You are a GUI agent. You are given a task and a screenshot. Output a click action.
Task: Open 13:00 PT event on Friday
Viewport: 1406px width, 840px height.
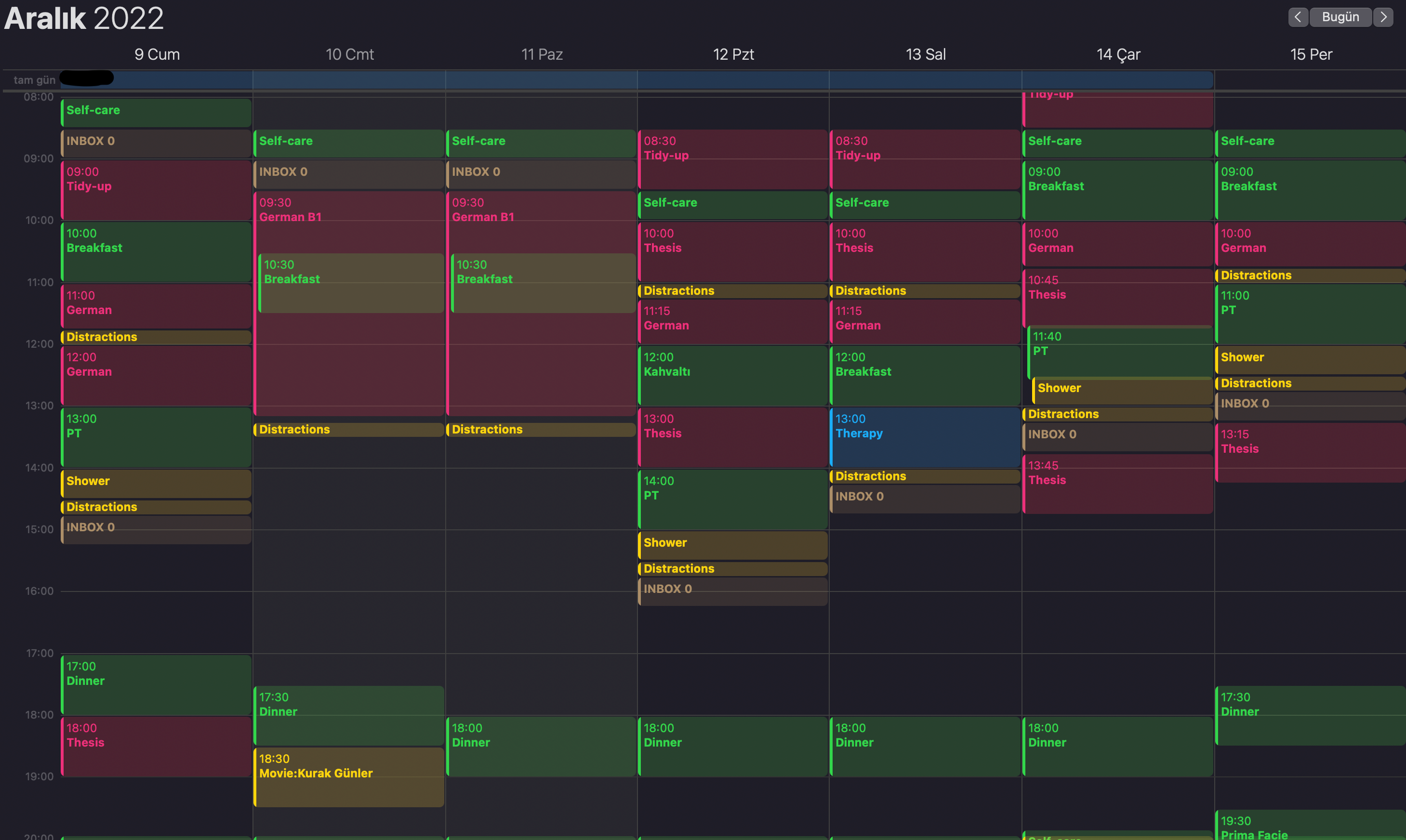coord(156,437)
